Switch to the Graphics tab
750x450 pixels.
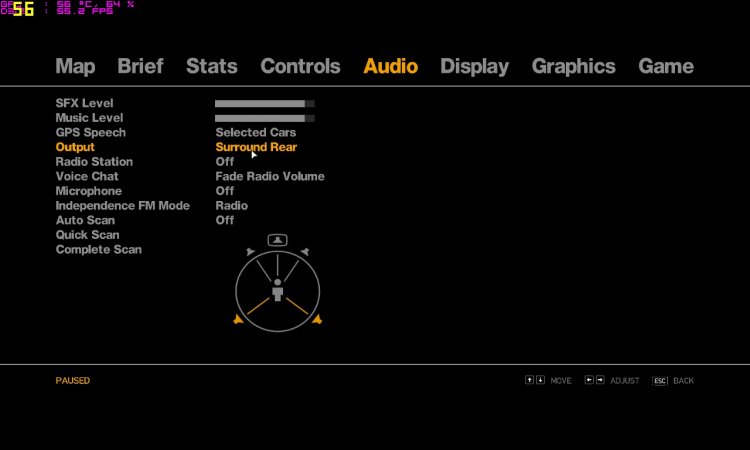(x=573, y=66)
